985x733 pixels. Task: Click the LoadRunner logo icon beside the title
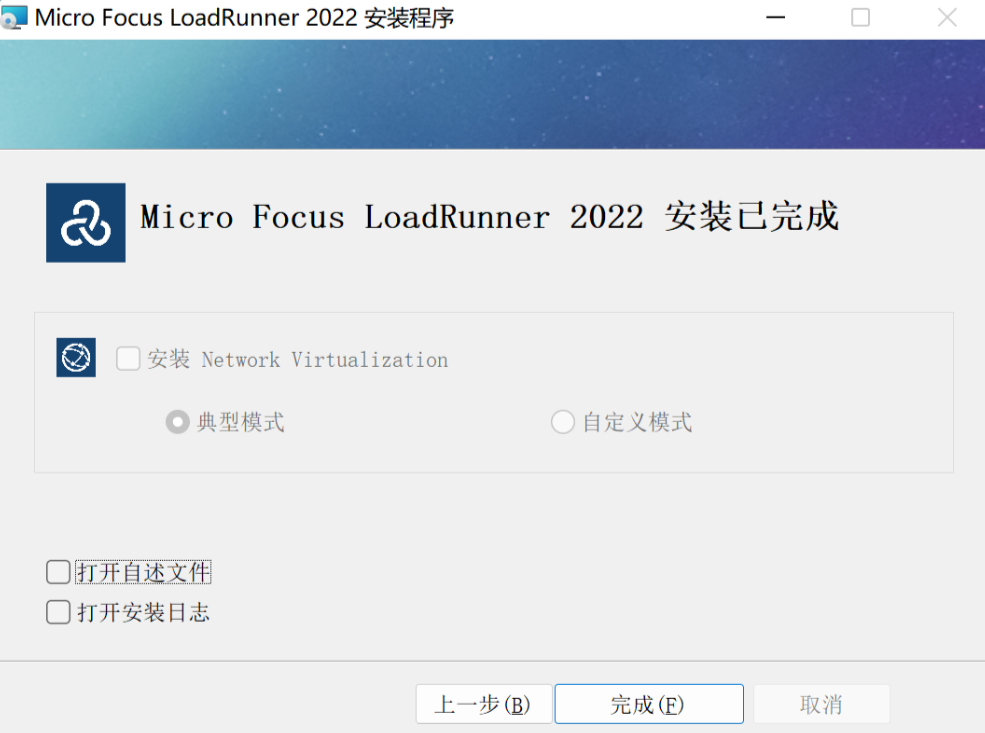(85, 222)
